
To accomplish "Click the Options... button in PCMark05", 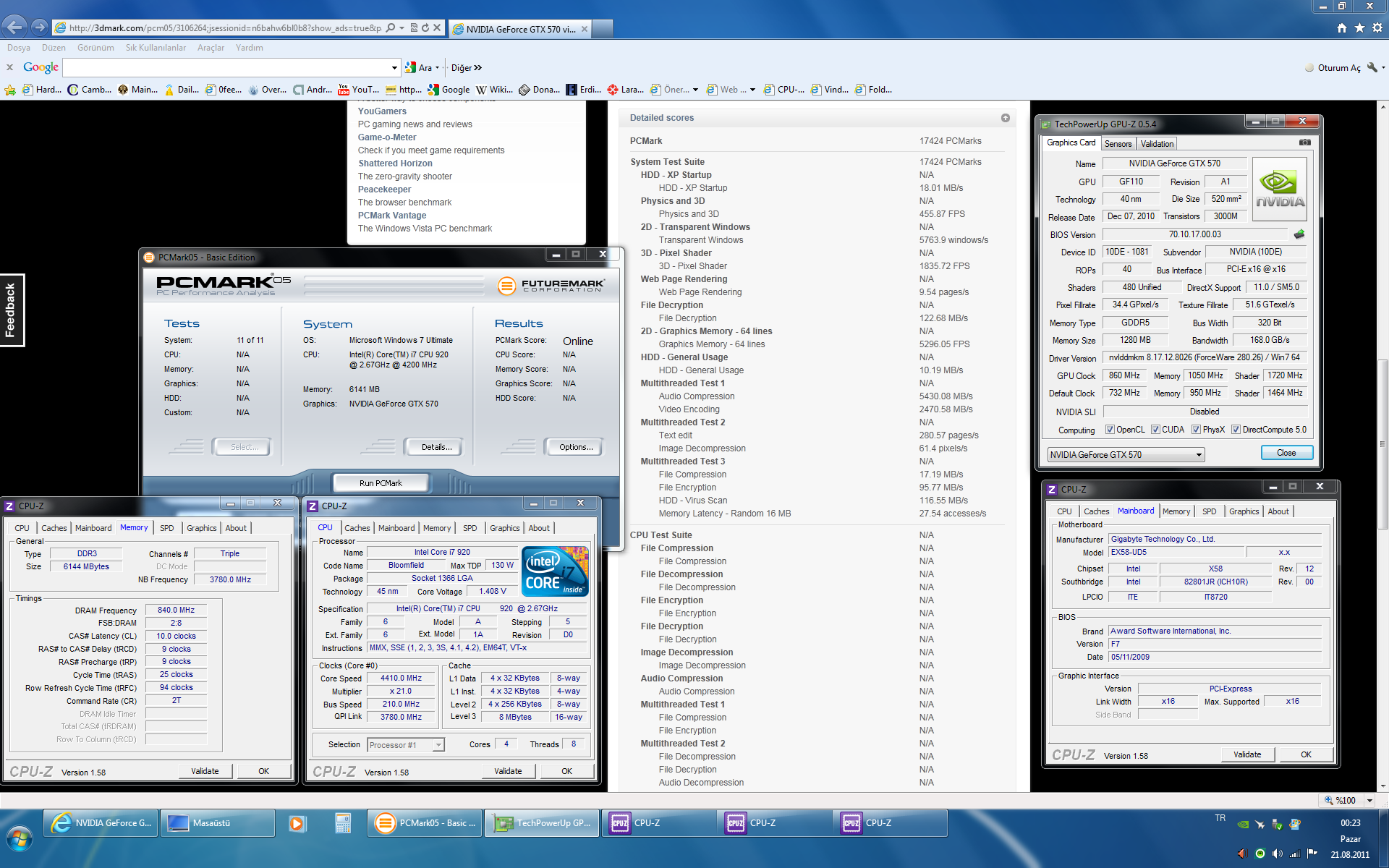I will click(575, 447).
